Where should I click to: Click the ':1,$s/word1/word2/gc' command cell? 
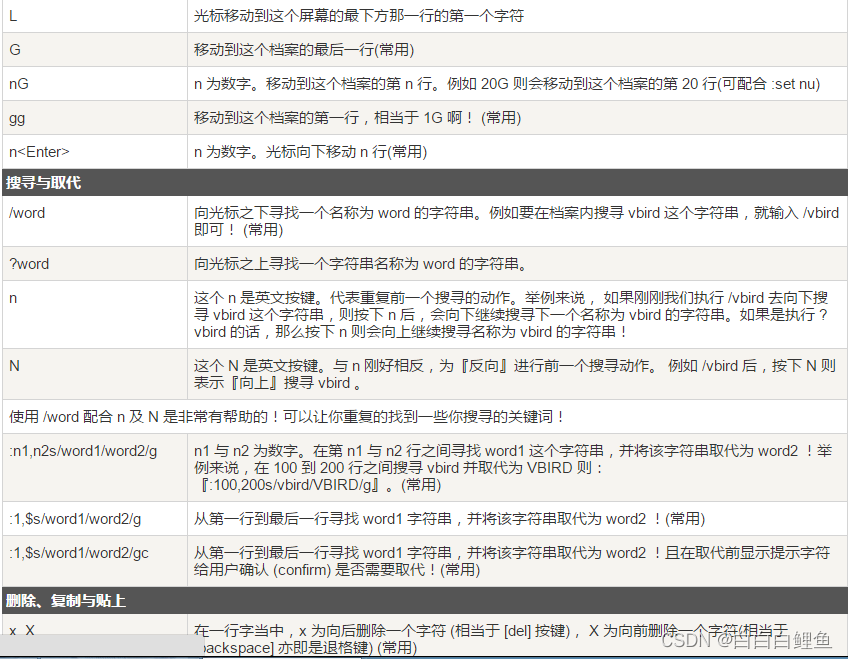[x=95, y=561]
